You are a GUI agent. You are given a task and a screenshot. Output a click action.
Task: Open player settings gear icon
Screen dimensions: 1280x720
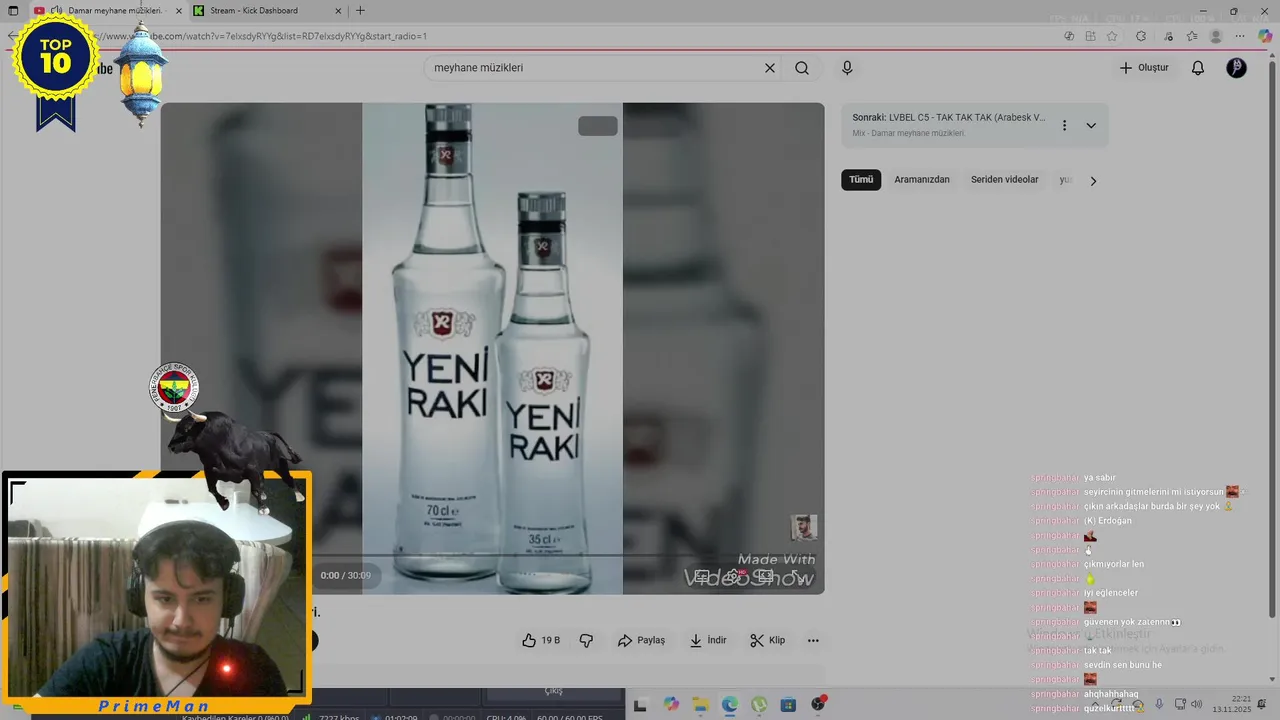733,576
